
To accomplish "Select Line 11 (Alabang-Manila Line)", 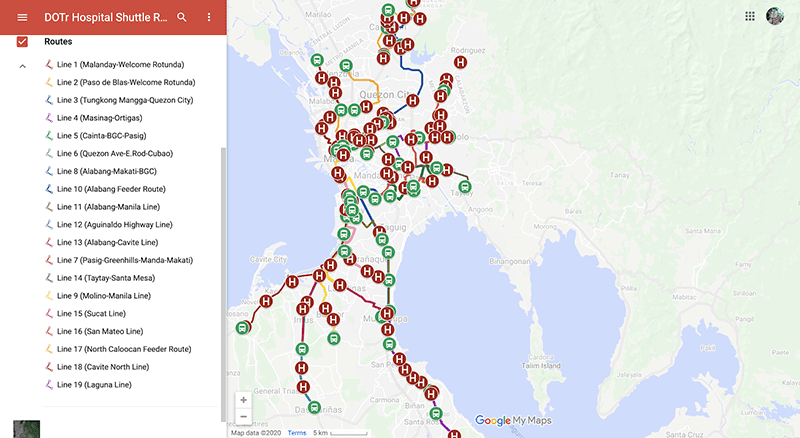I will [108, 207].
